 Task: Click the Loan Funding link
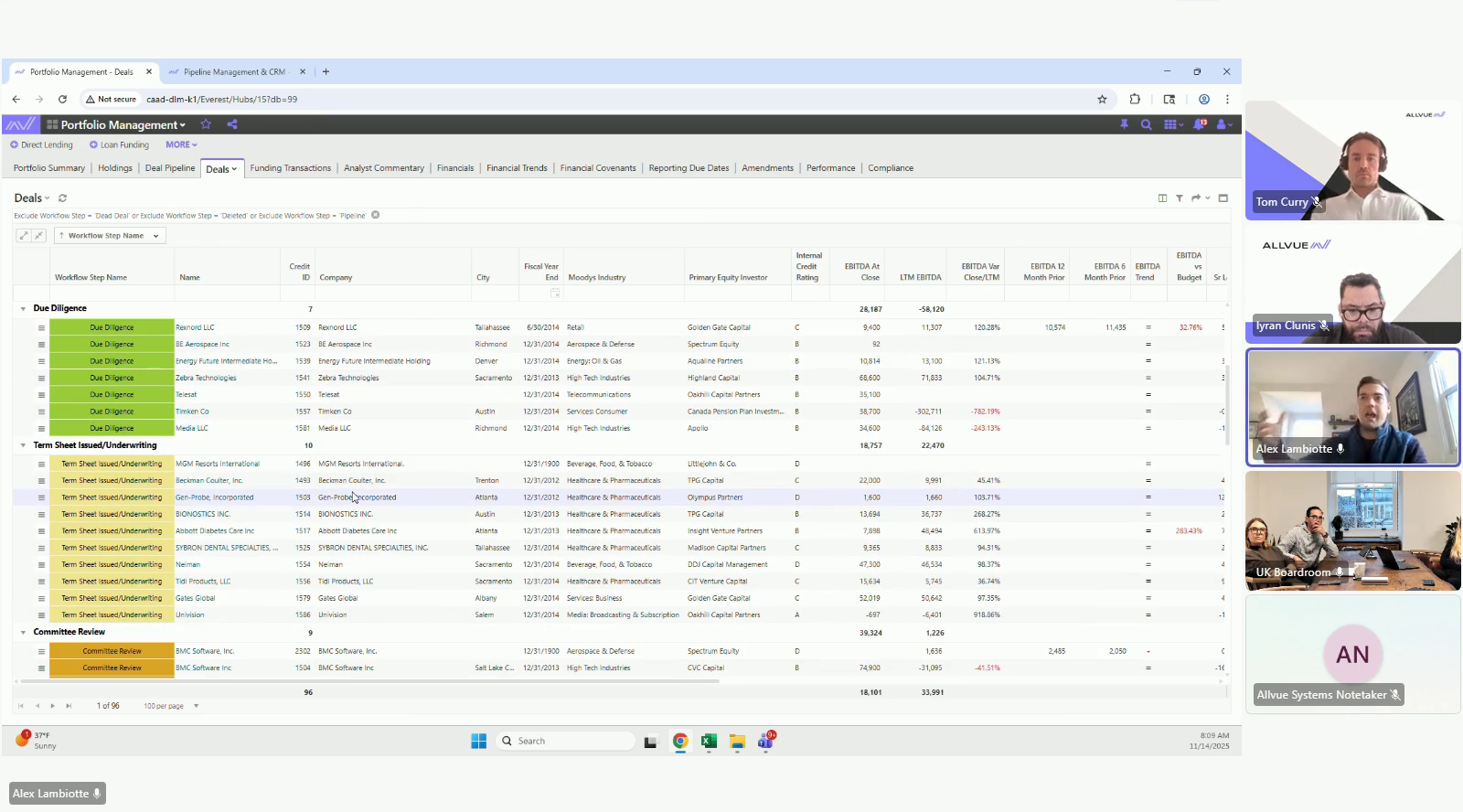point(119,144)
